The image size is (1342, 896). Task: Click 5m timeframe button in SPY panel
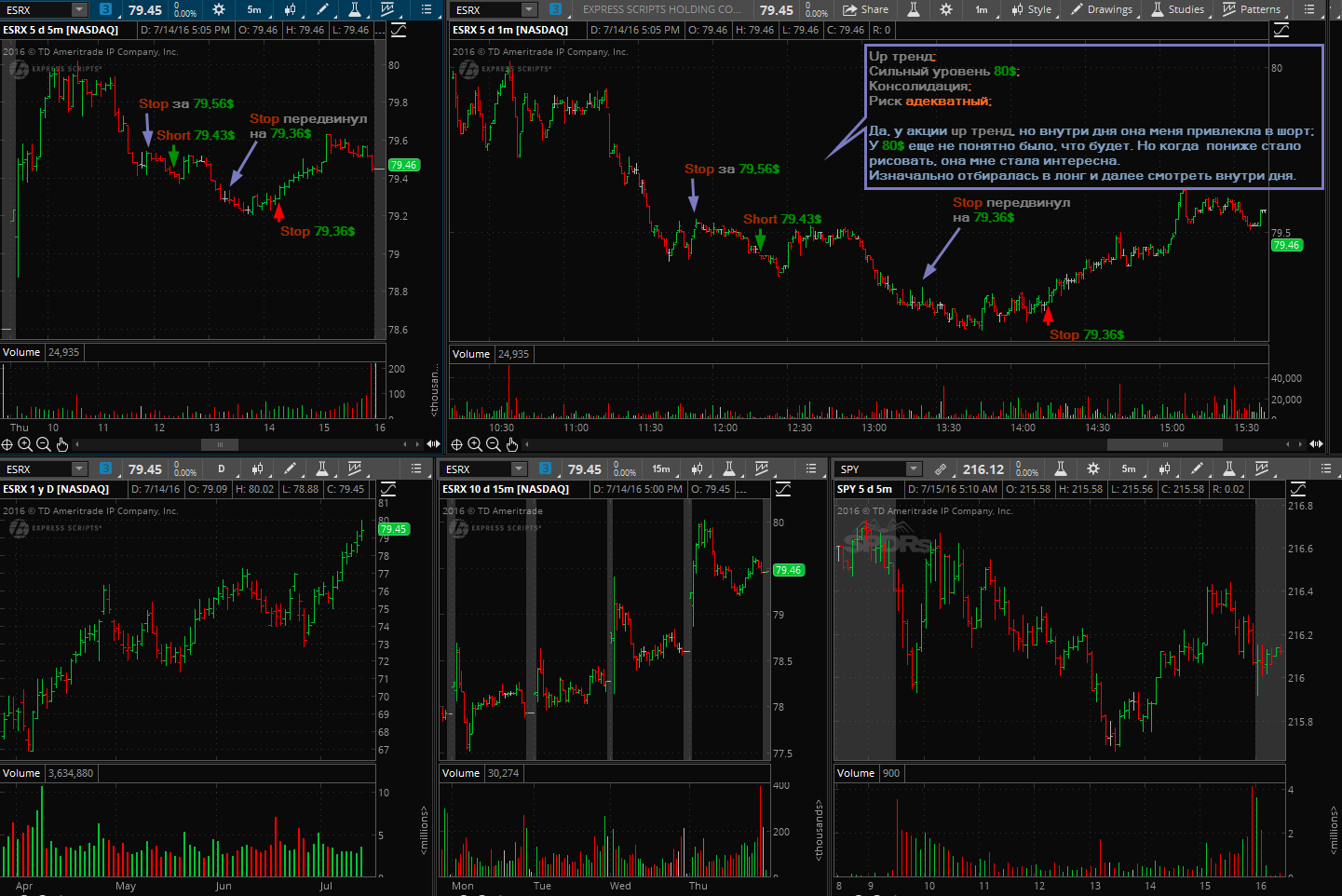pos(1129,468)
